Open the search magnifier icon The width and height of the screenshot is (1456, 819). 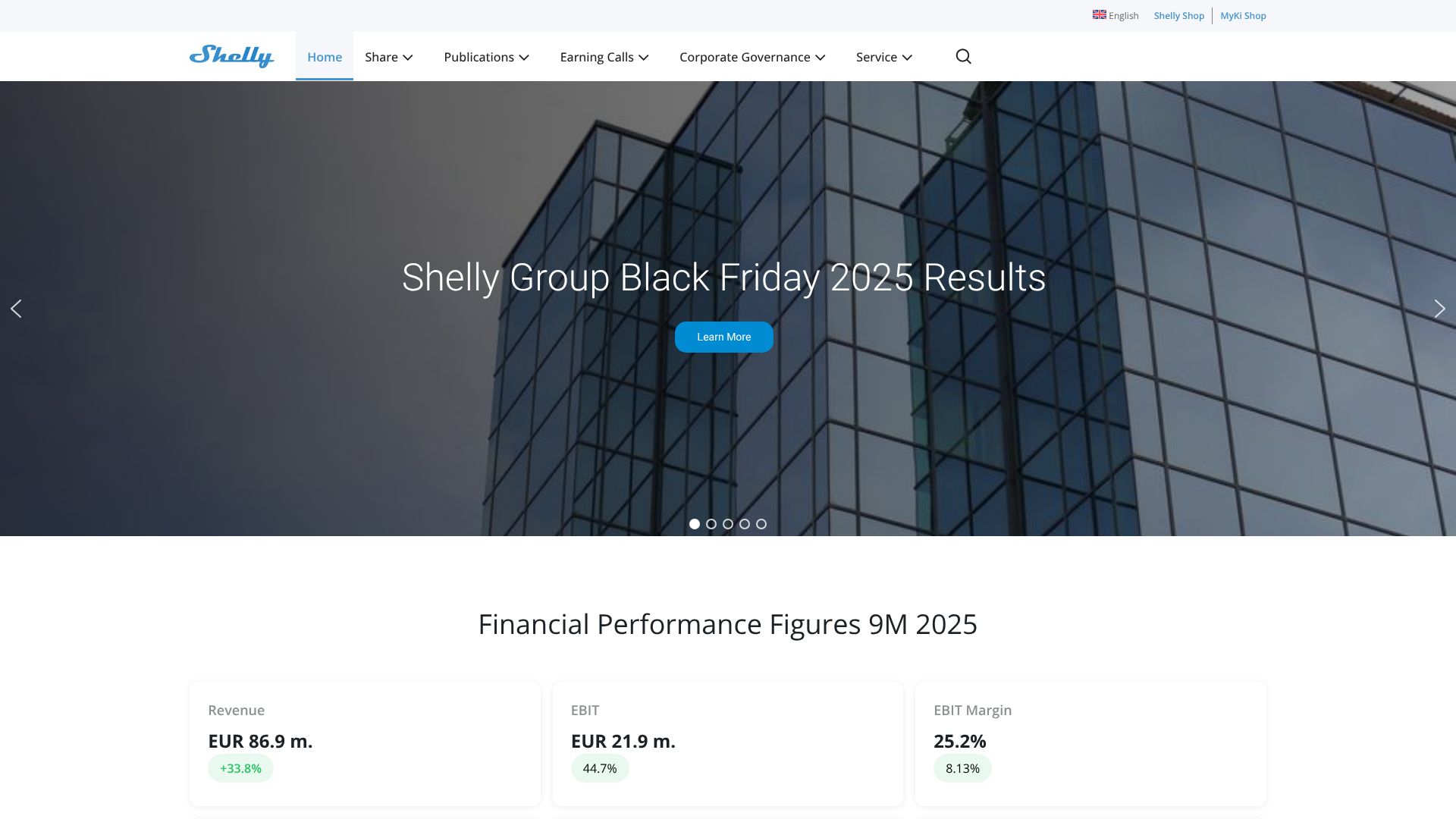coord(963,57)
